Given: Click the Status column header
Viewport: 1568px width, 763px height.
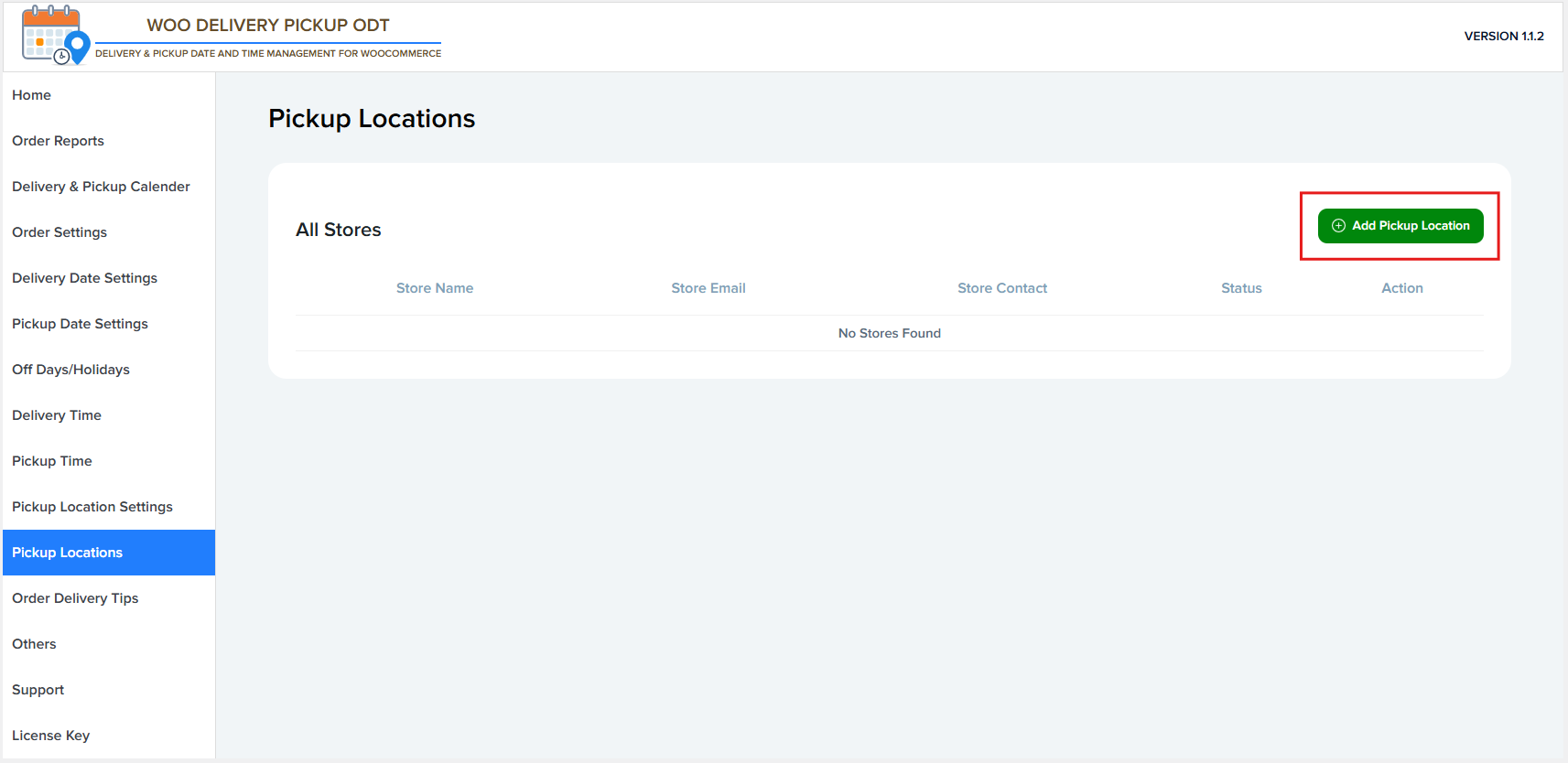Looking at the screenshot, I should (1241, 288).
